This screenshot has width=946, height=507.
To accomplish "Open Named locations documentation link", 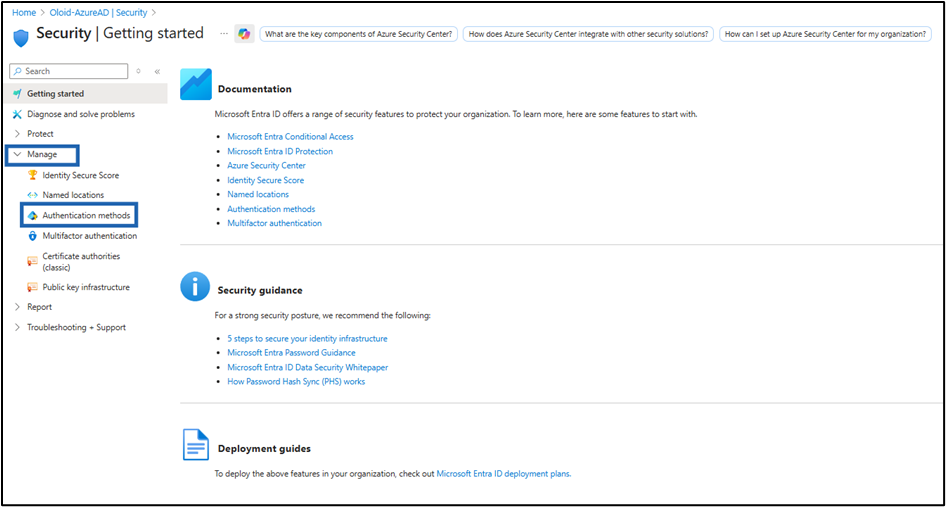I will [258, 194].
